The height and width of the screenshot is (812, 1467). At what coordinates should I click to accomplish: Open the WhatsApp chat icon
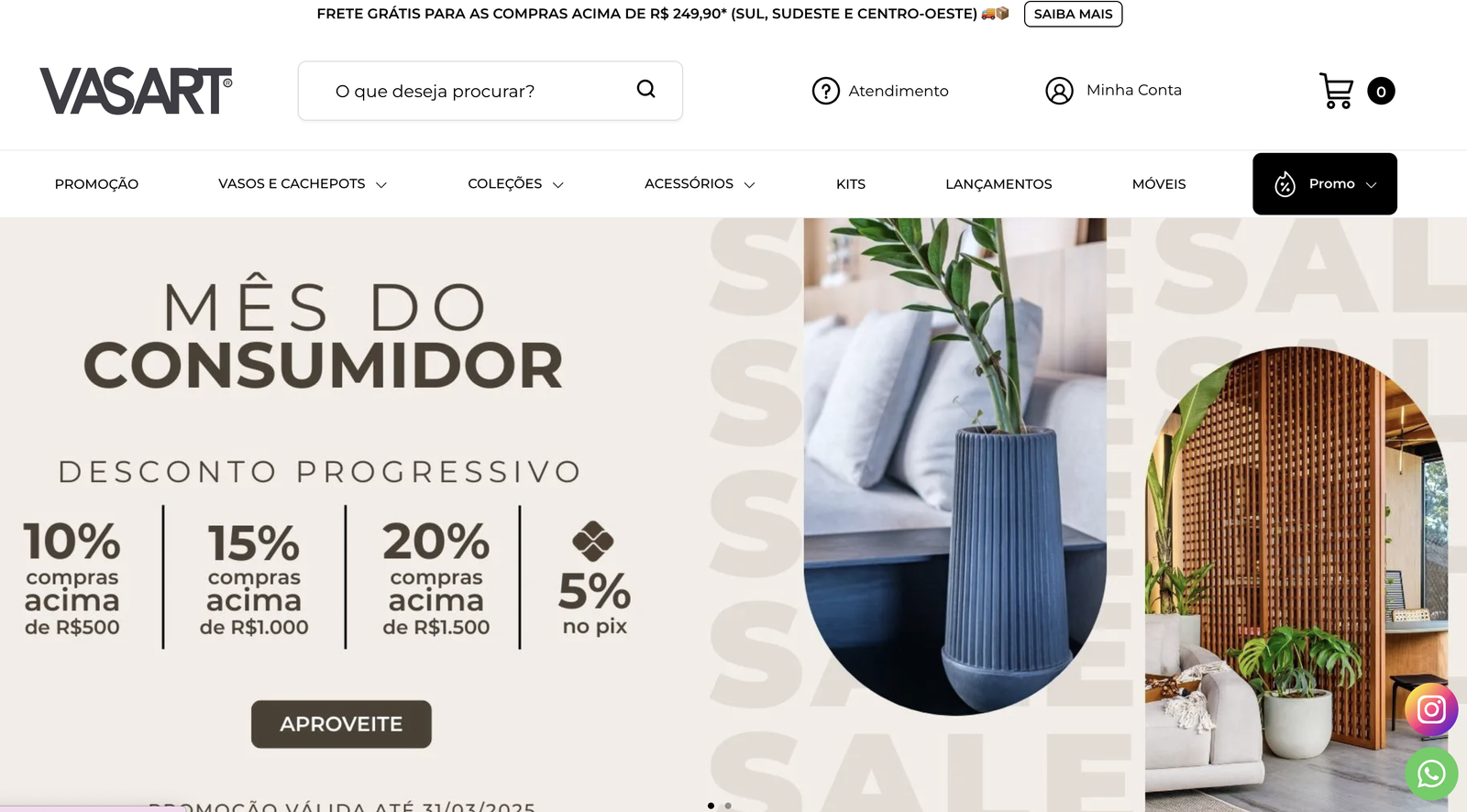tap(1431, 774)
